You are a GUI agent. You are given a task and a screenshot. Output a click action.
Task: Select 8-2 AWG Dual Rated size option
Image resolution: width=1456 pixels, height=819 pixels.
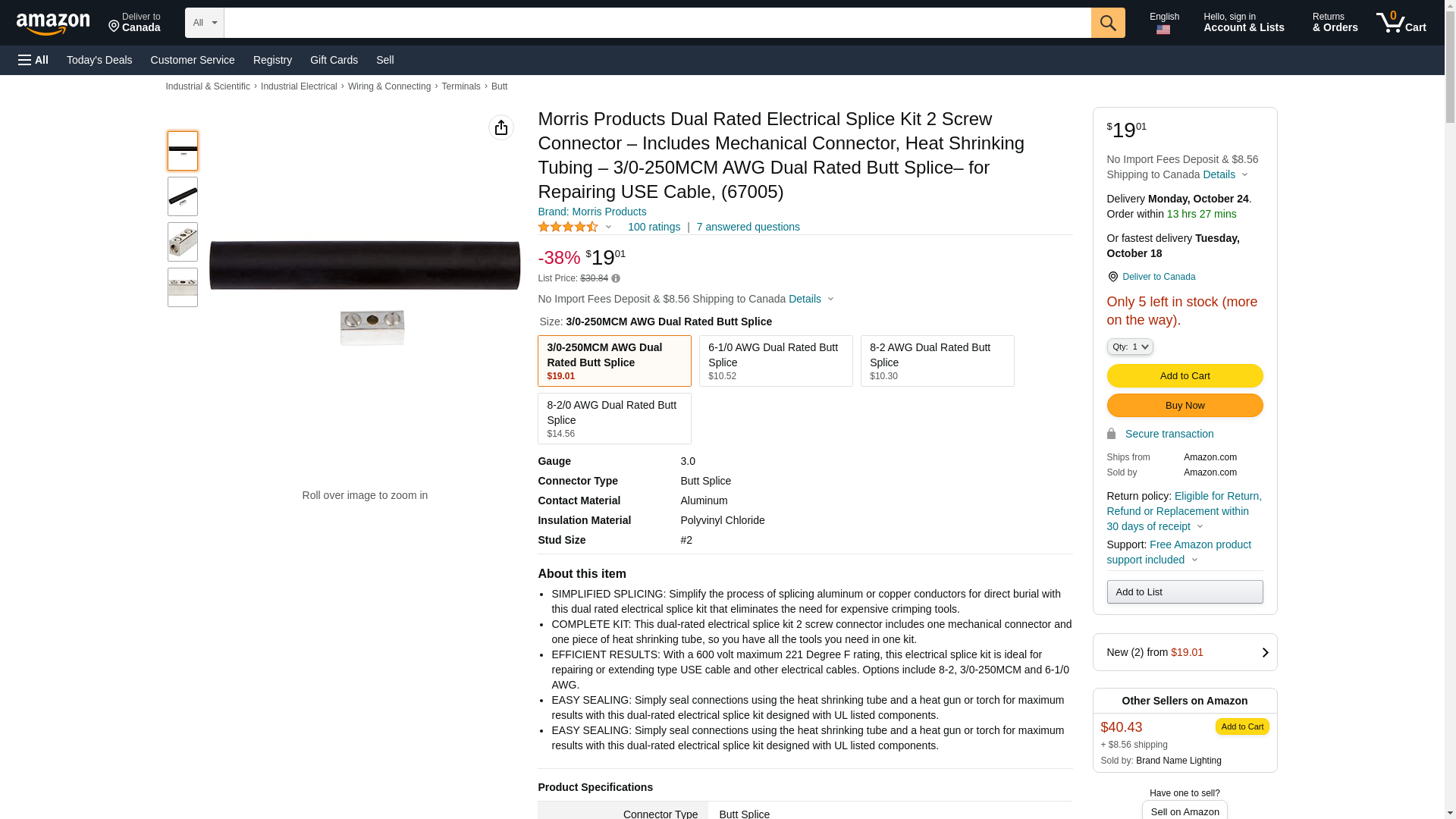click(937, 361)
